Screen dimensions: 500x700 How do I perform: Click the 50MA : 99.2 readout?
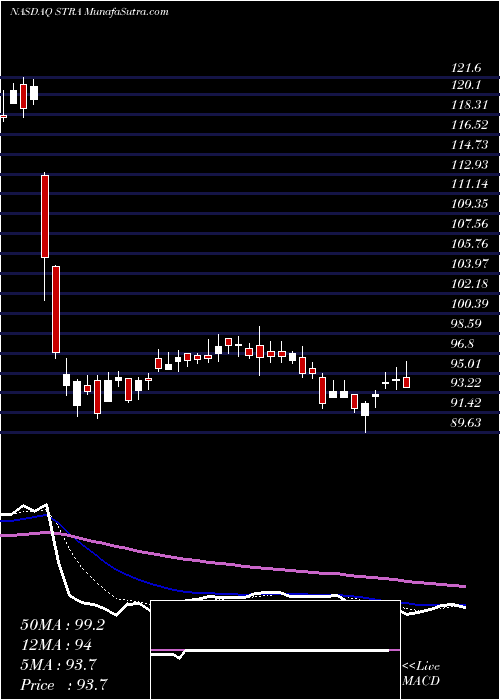point(62,625)
